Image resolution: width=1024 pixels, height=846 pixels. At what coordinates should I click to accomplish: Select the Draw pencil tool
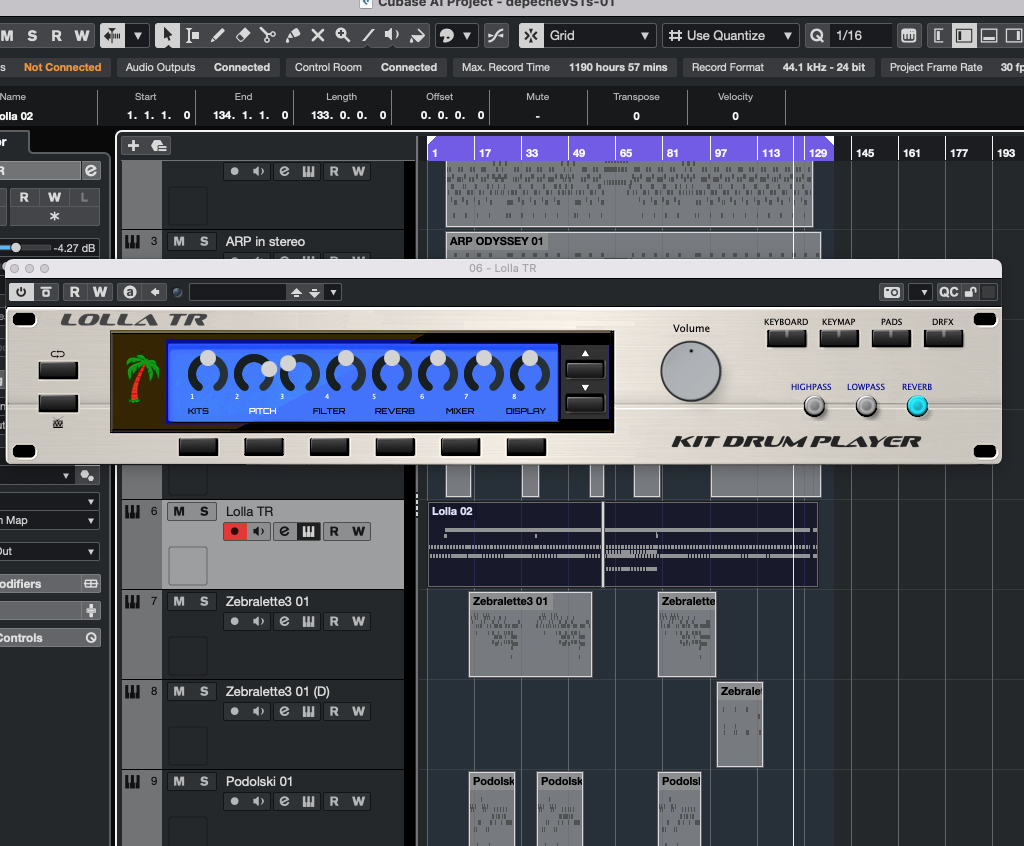point(217,35)
